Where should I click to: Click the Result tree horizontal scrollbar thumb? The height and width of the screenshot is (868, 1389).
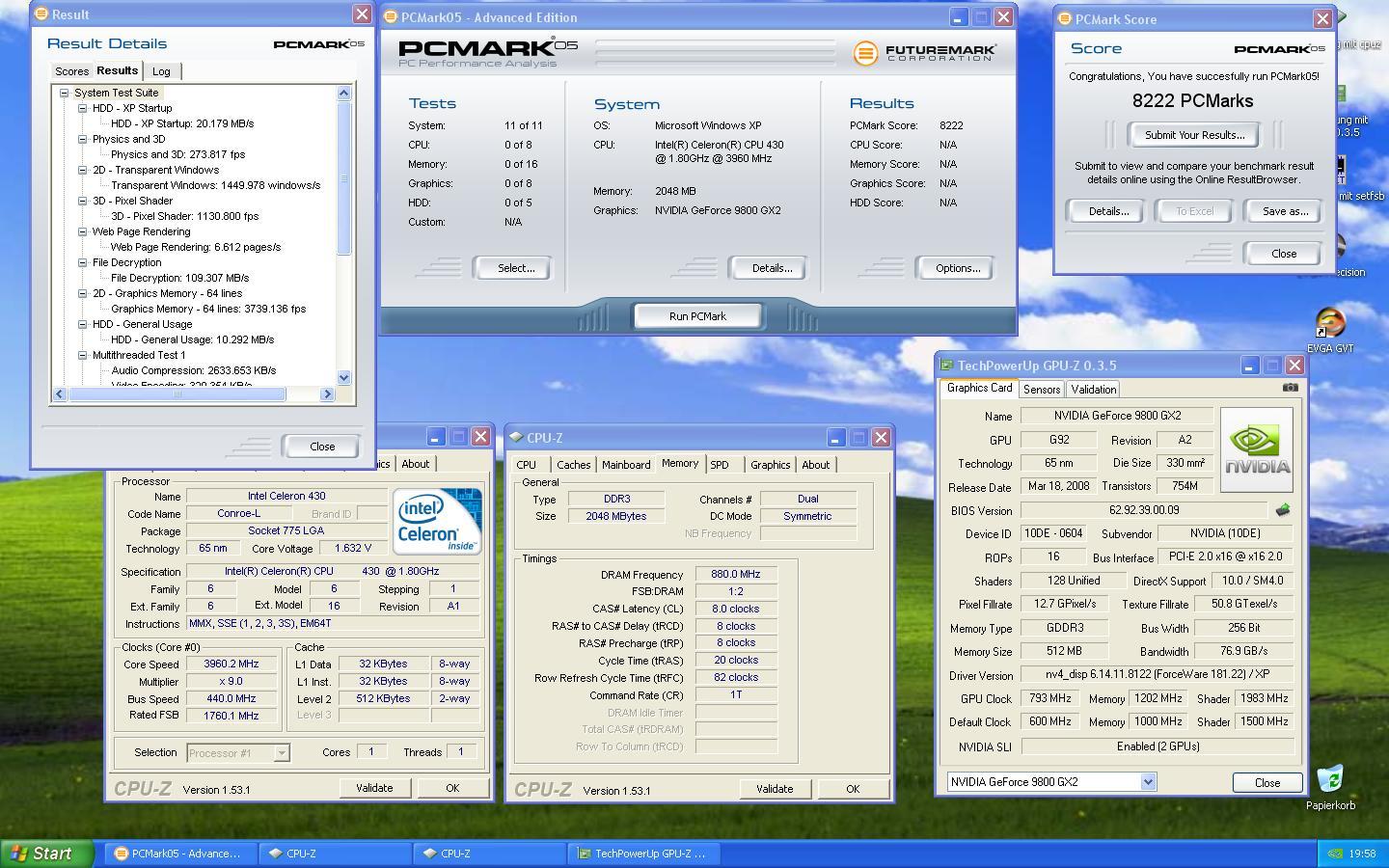click(x=177, y=394)
